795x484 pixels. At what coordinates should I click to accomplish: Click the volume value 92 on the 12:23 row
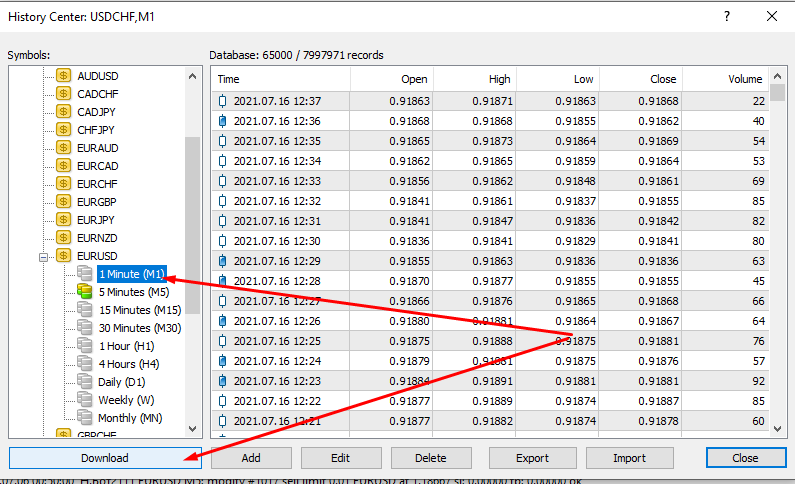click(758, 381)
